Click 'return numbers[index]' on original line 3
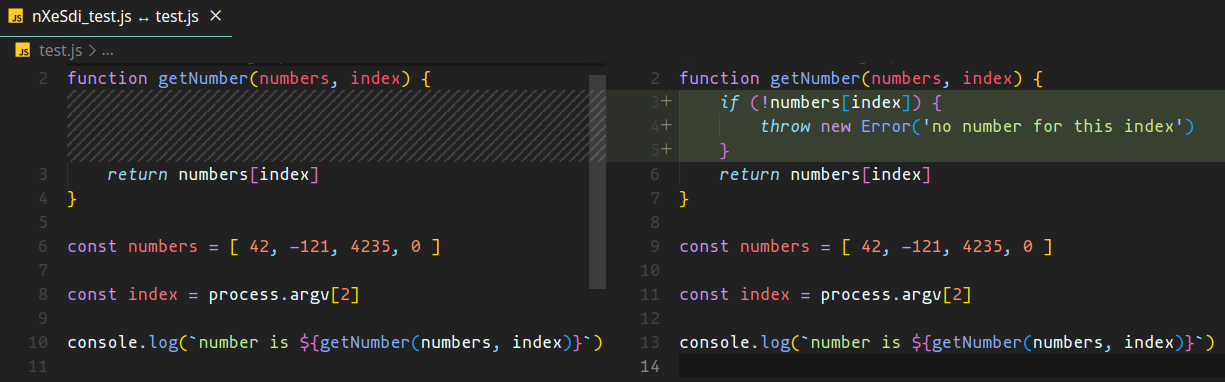 [x=213, y=174]
